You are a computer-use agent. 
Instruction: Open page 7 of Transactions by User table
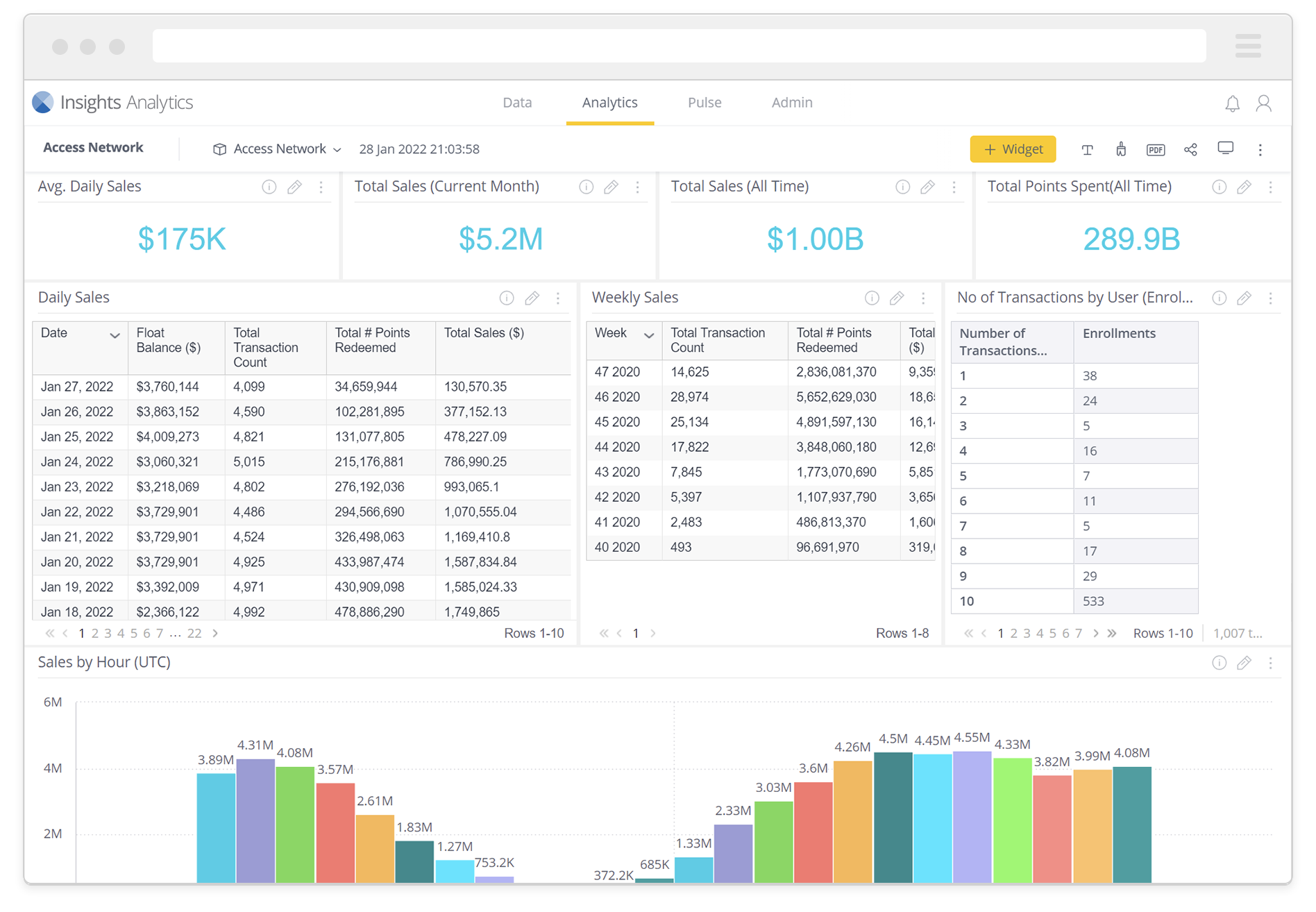[1079, 633]
